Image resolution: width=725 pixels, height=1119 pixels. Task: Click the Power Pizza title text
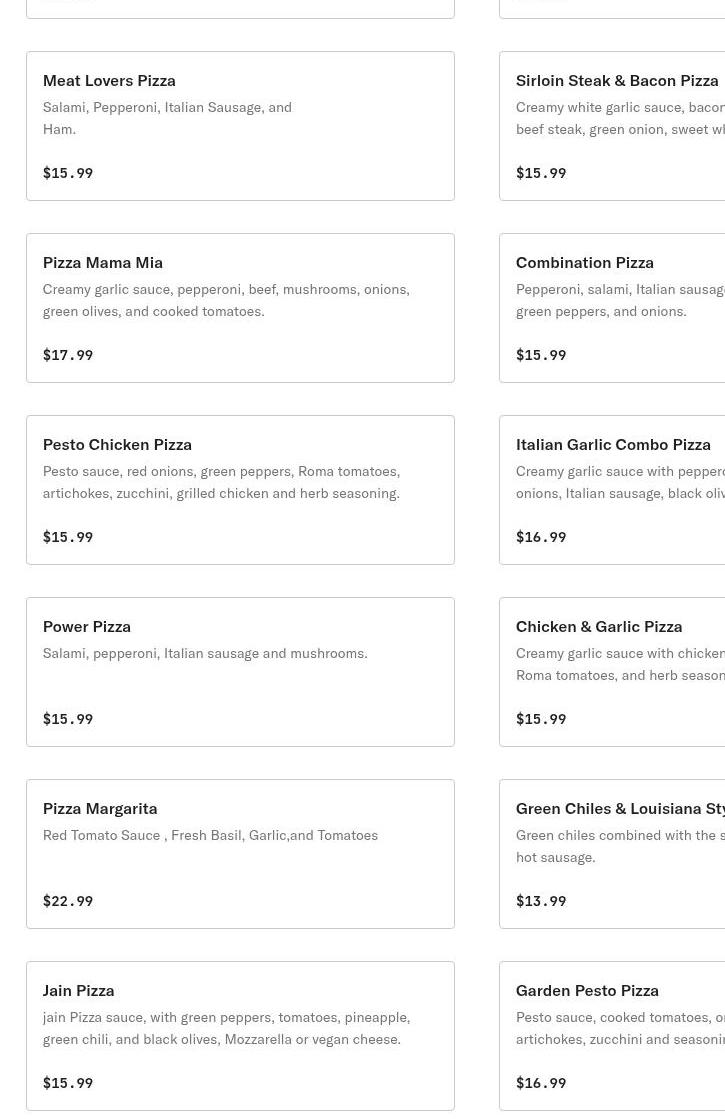(87, 626)
